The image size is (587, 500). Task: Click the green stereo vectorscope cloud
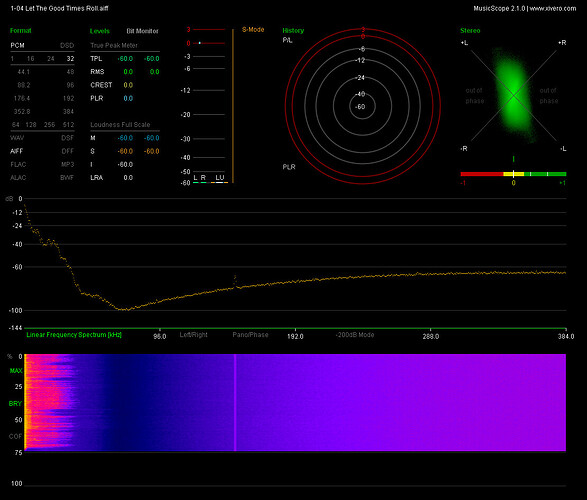pyautogui.click(x=514, y=95)
